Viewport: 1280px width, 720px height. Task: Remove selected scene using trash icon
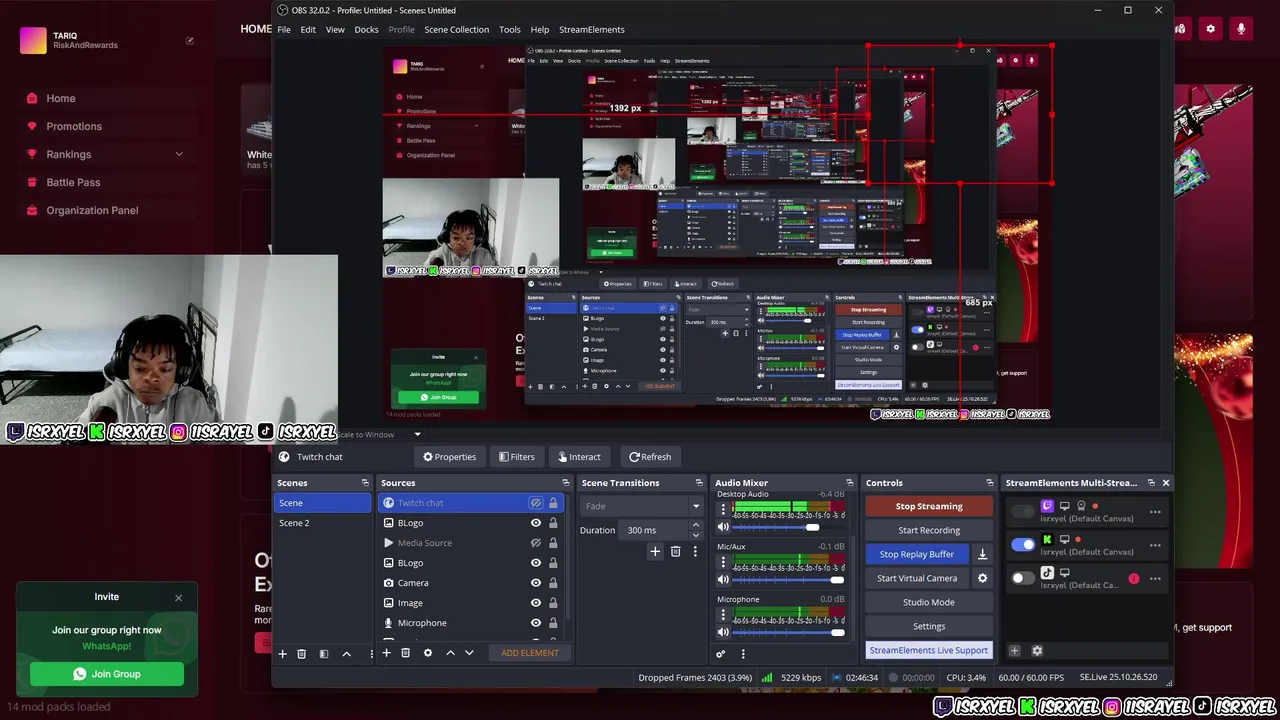(x=301, y=653)
